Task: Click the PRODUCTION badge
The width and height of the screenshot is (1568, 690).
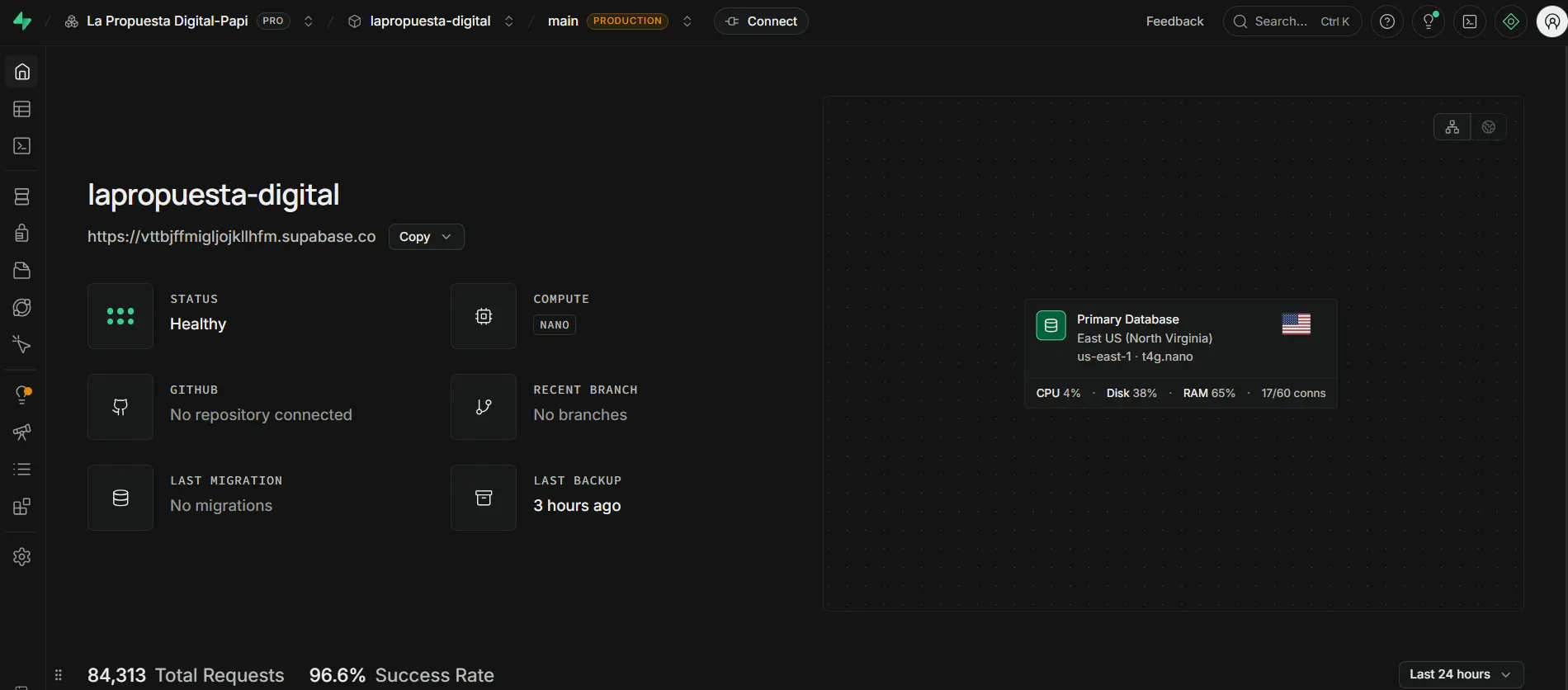Action: (x=627, y=21)
